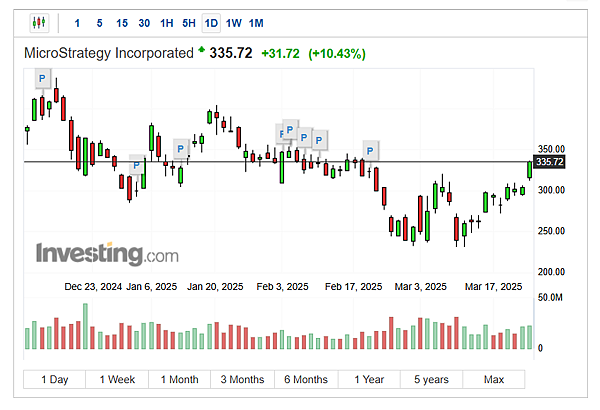Screen dimensions: 600x410
Task: Switch to the 15 minute interval
Action: click(x=122, y=23)
